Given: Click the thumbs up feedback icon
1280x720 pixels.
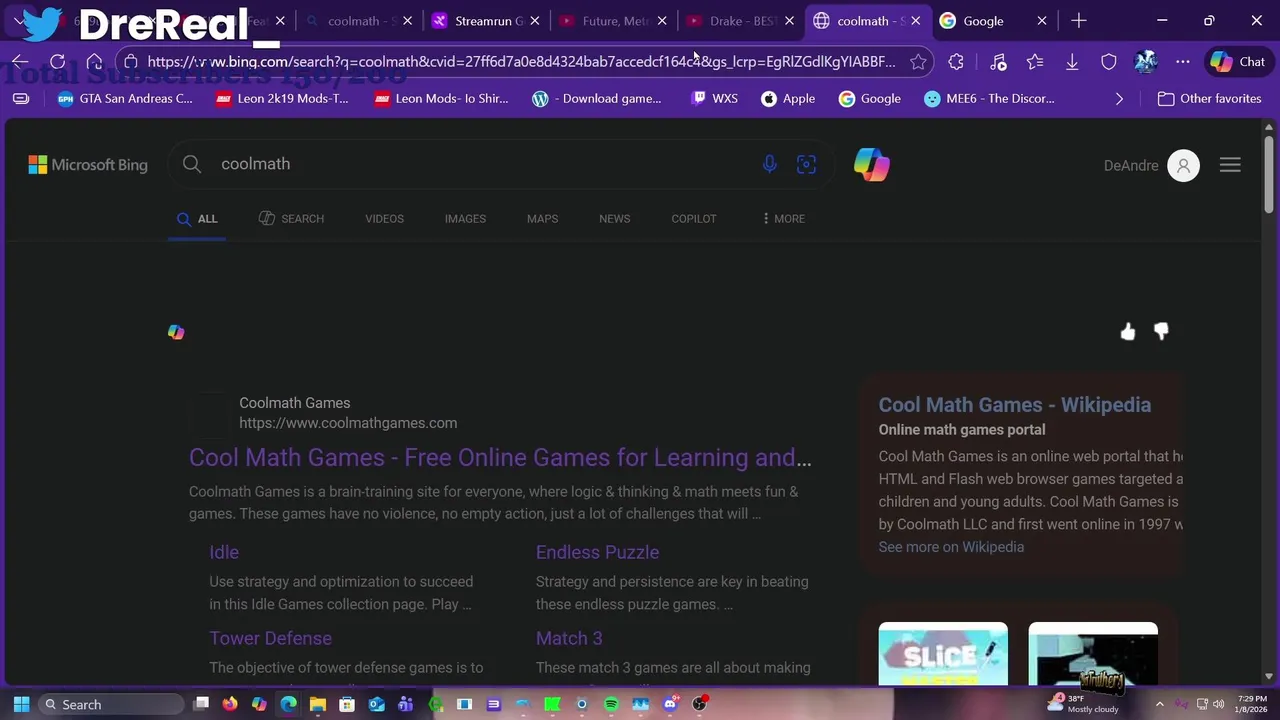Looking at the screenshot, I should [1128, 332].
